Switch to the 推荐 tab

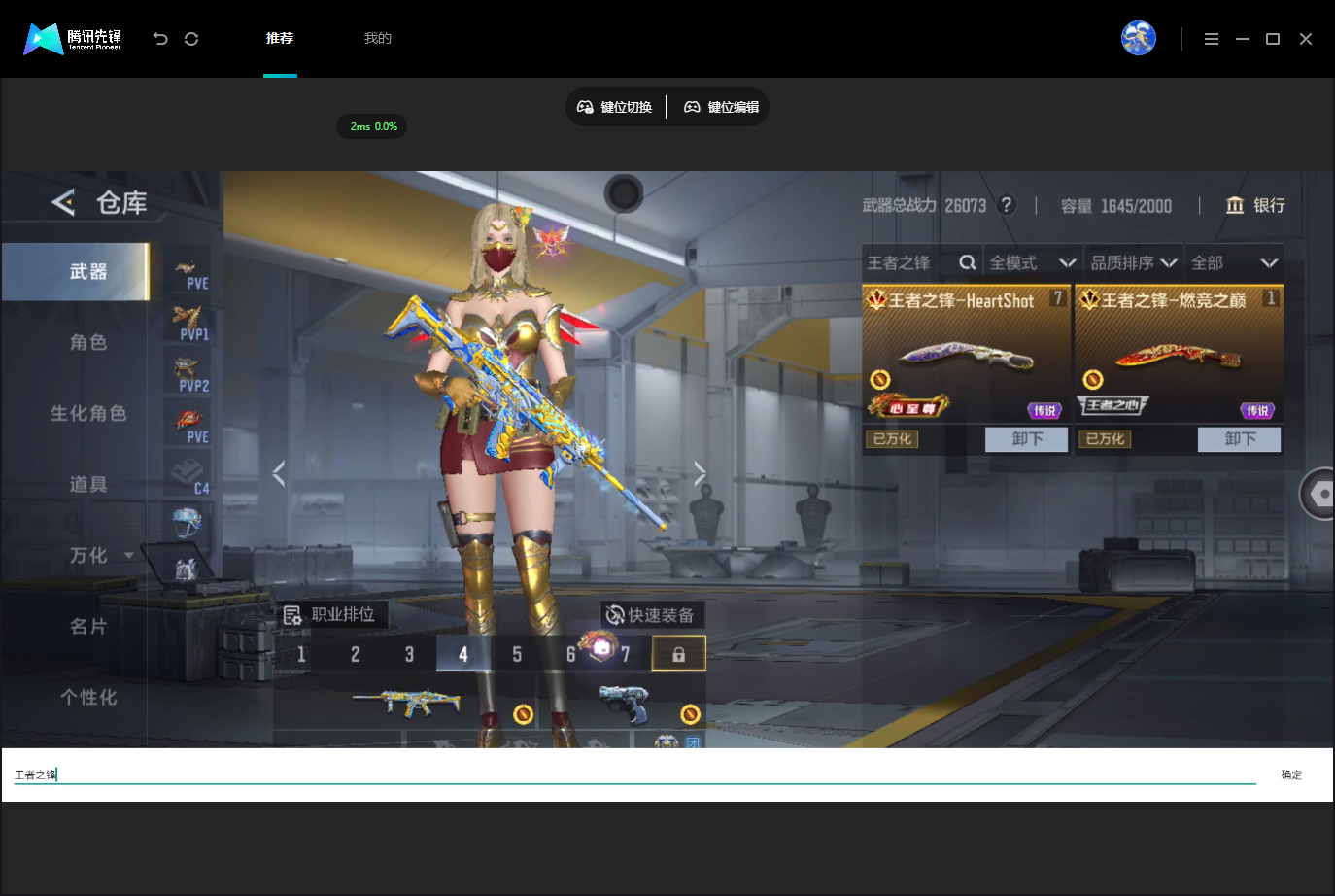pyautogui.click(x=280, y=39)
